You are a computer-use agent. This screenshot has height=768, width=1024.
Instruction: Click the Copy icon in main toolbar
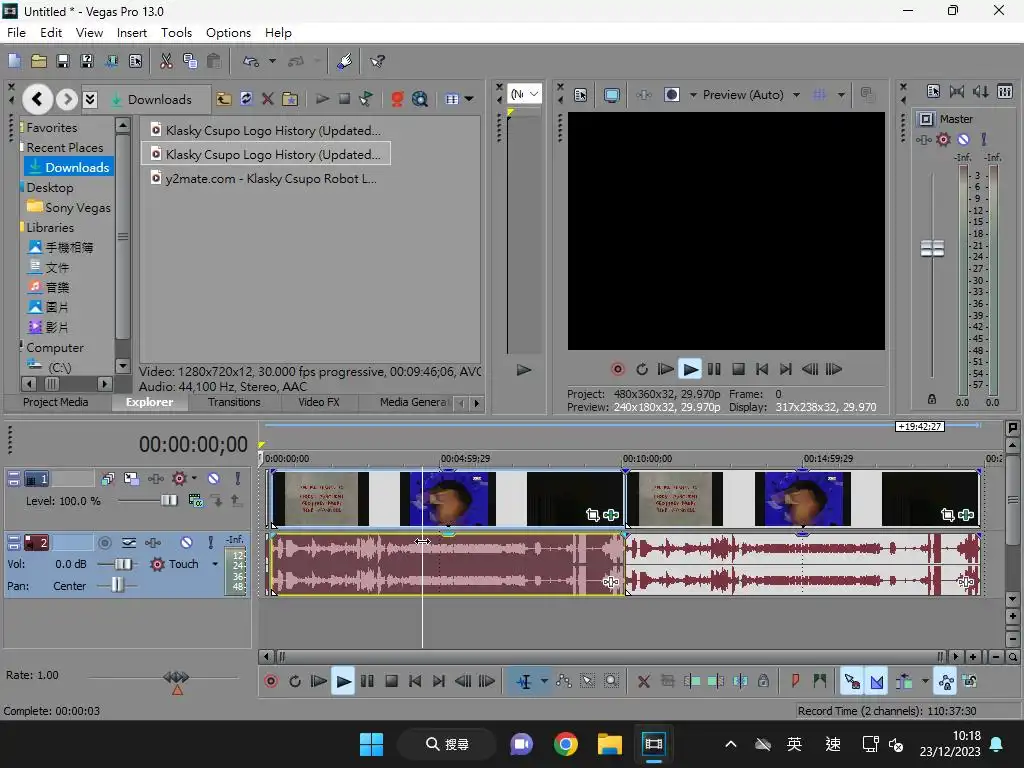pyautogui.click(x=190, y=61)
